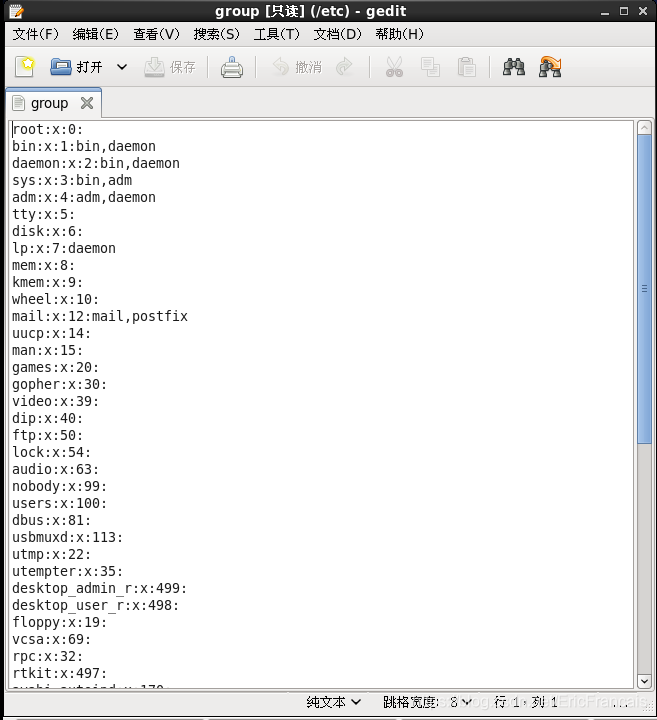Screen dimensions: 657x720
Task: Click the line users:x:100:
Action: tap(60, 503)
